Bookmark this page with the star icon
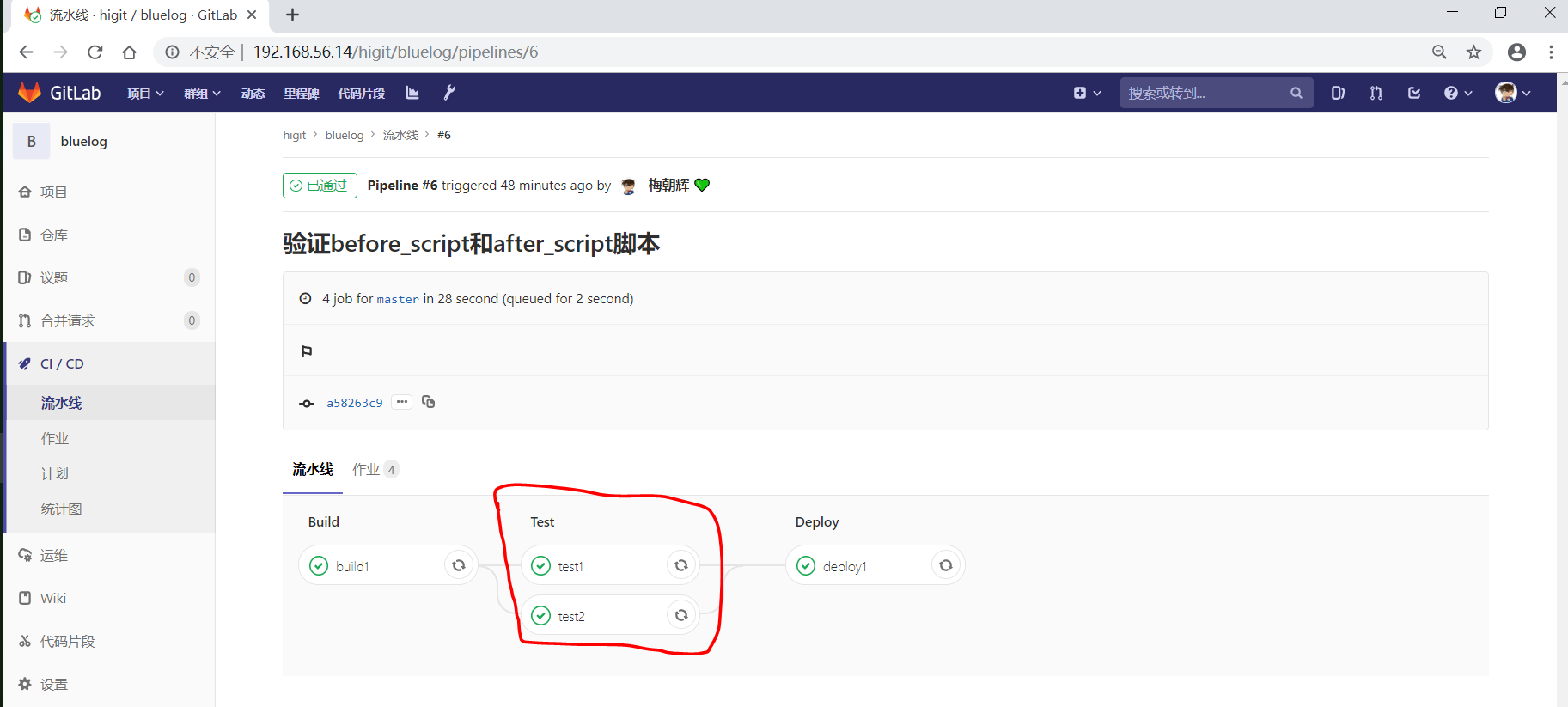 [1473, 52]
